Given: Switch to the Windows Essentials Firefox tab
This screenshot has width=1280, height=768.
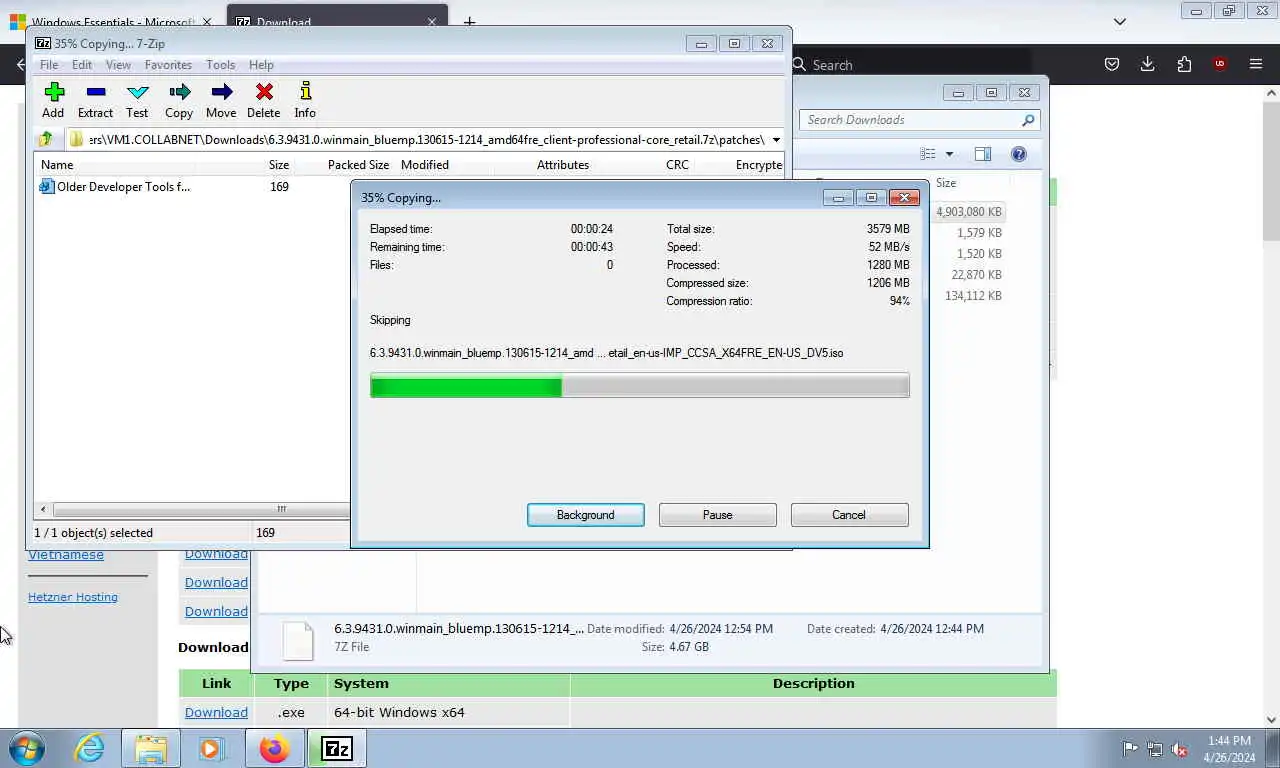Looking at the screenshot, I should point(112,22).
